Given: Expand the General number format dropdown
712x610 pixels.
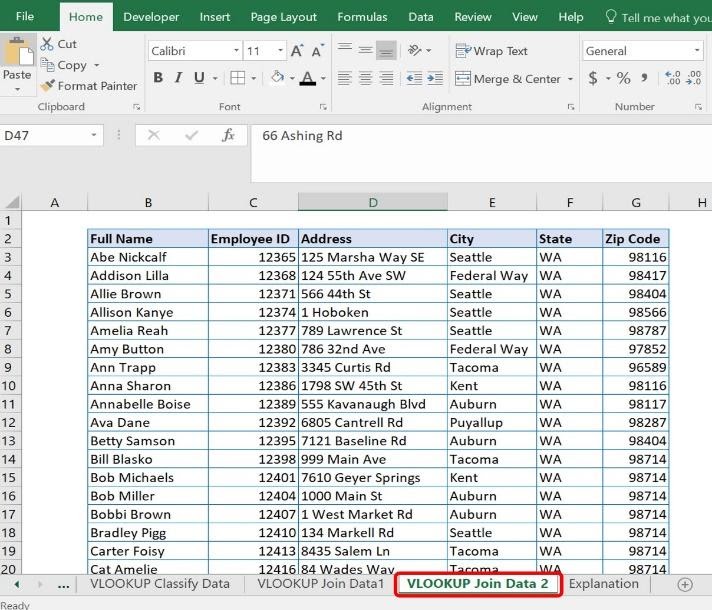Looking at the screenshot, I should point(697,51).
